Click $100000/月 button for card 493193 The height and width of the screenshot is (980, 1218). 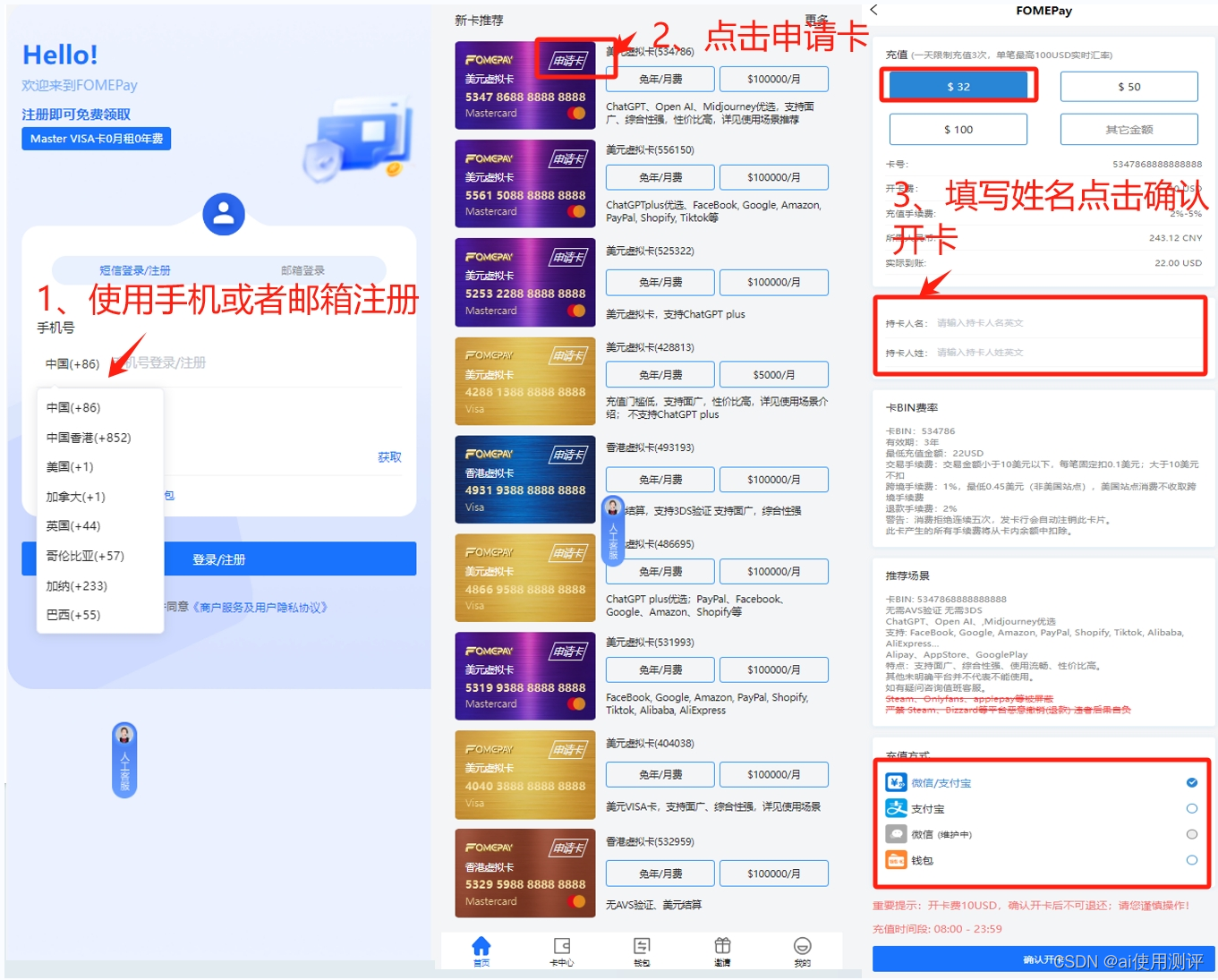pos(774,480)
